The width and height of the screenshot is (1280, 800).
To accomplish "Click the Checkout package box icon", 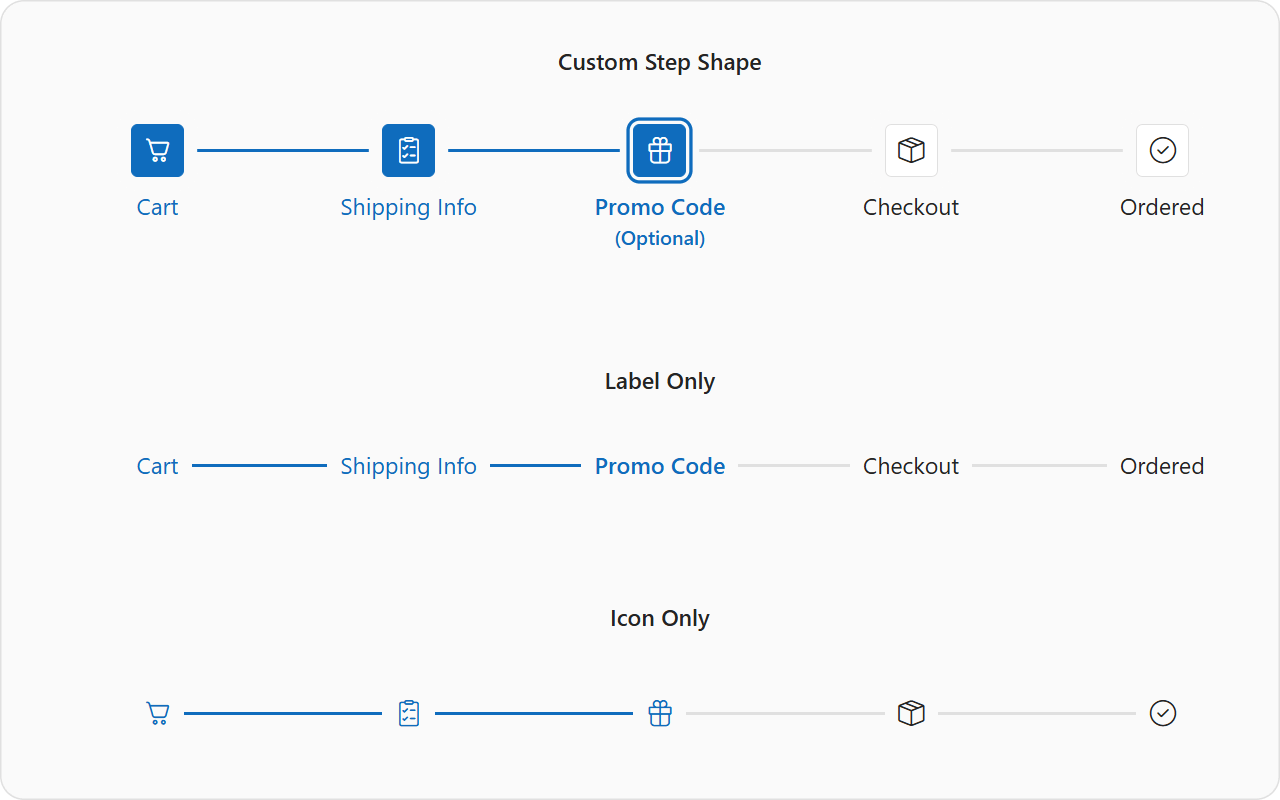I will [x=911, y=150].
